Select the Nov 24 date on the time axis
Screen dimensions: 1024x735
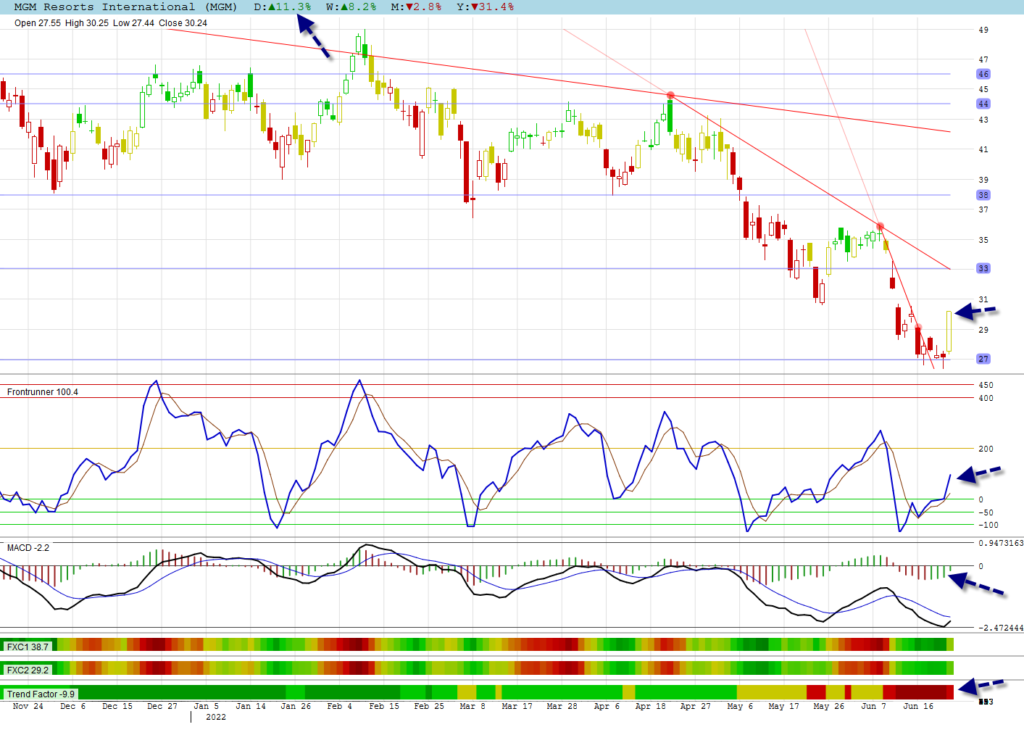tap(28, 706)
